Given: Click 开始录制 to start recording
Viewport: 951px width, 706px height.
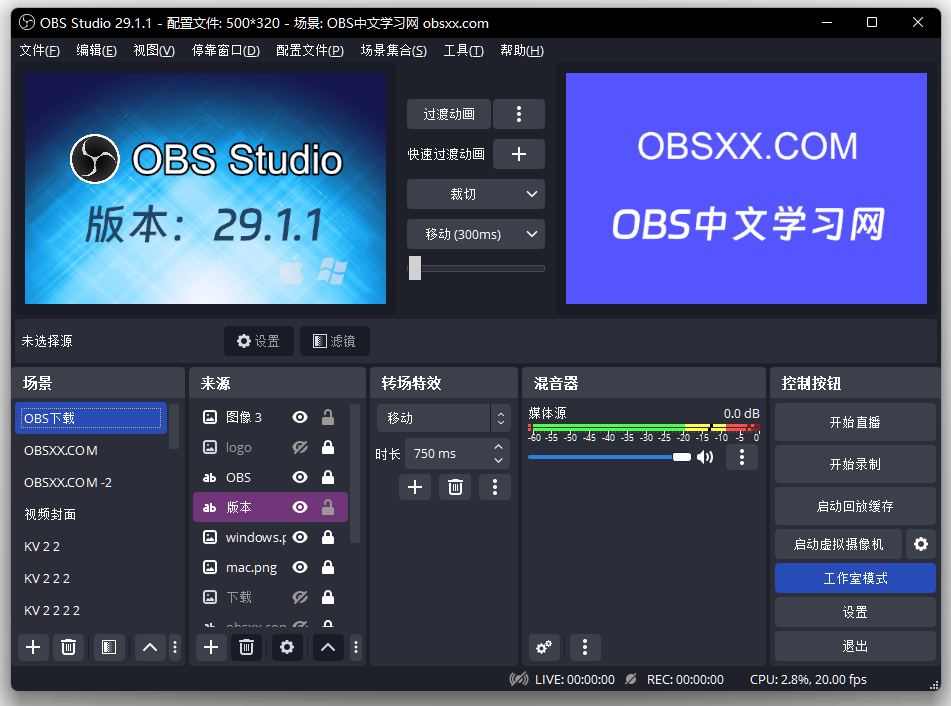Looking at the screenshot, I should coord(855,464).
